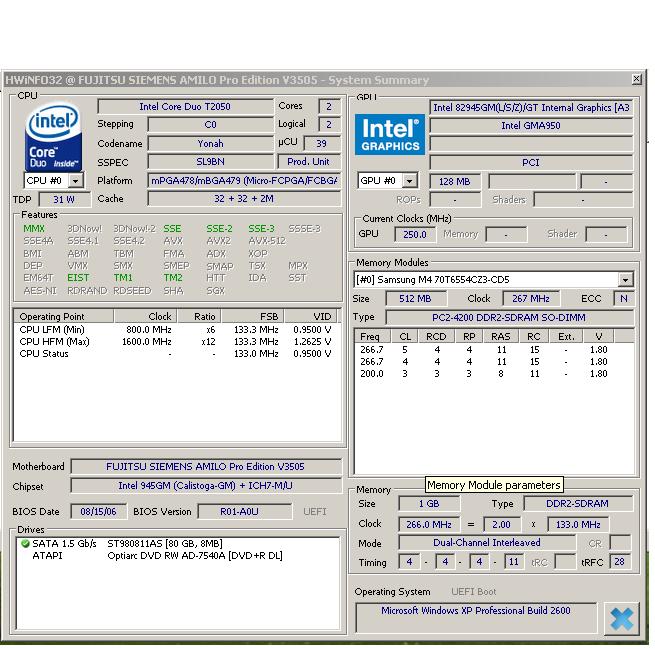
Task: Click the memory multiplier 2.00 field
Action: [x=501, y=524]
